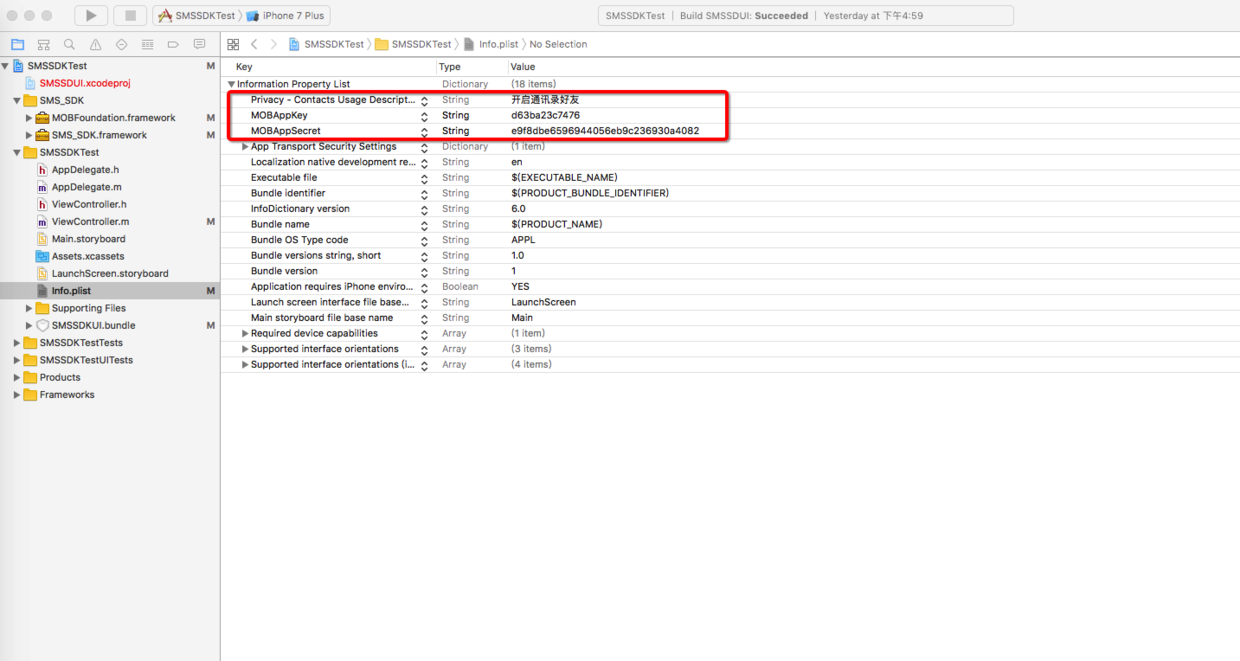Expand the SMSSDKTestUITests group
The height and width of the screenshot is (661, 1240).
(17, 360)
